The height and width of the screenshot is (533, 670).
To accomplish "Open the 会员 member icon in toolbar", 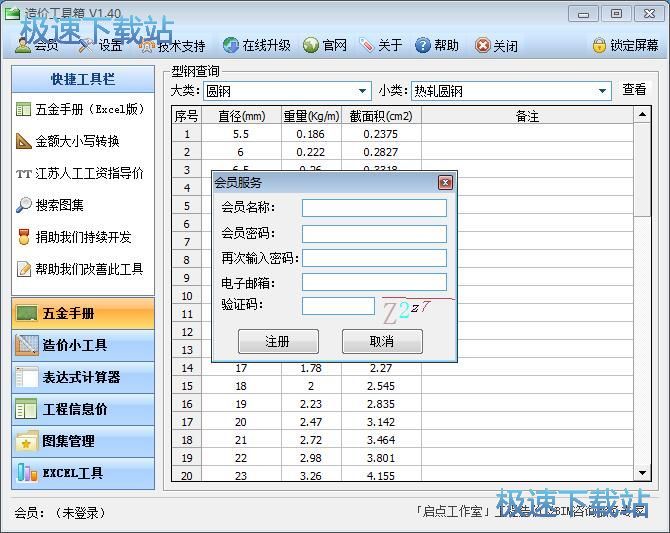I will [23, 44].
